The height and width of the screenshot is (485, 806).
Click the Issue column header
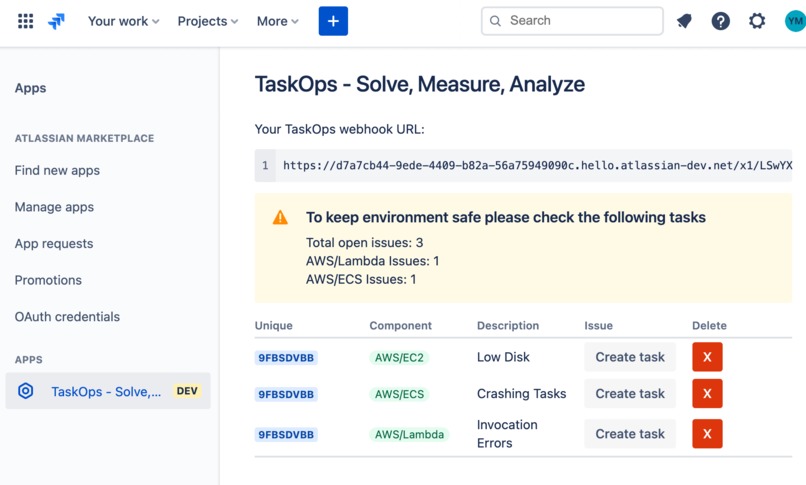coord(598,325)
